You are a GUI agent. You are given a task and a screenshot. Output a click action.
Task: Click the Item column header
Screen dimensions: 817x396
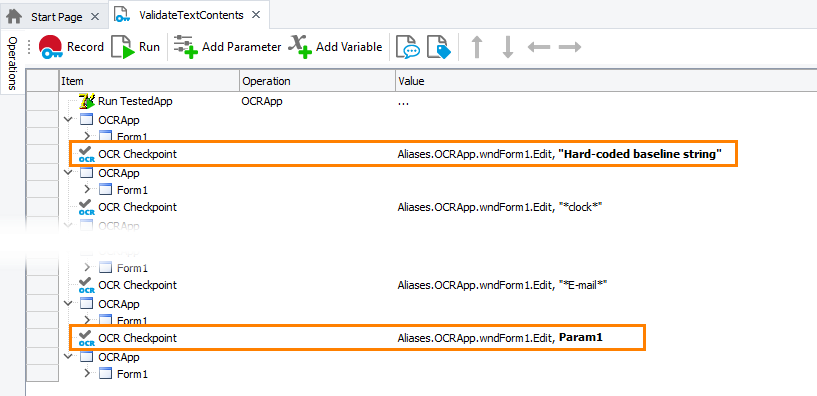pyautogui.click(x=149, y=81)
